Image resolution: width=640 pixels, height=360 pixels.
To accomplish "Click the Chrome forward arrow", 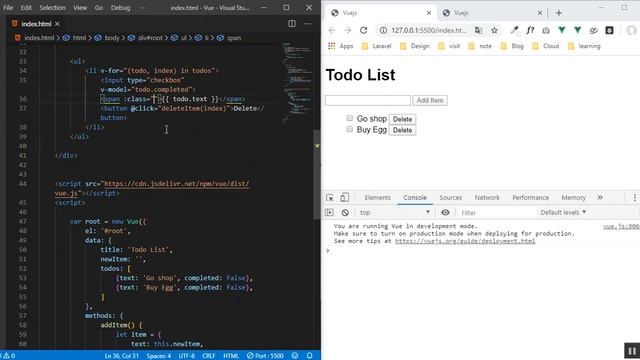I will pos(347,30).
